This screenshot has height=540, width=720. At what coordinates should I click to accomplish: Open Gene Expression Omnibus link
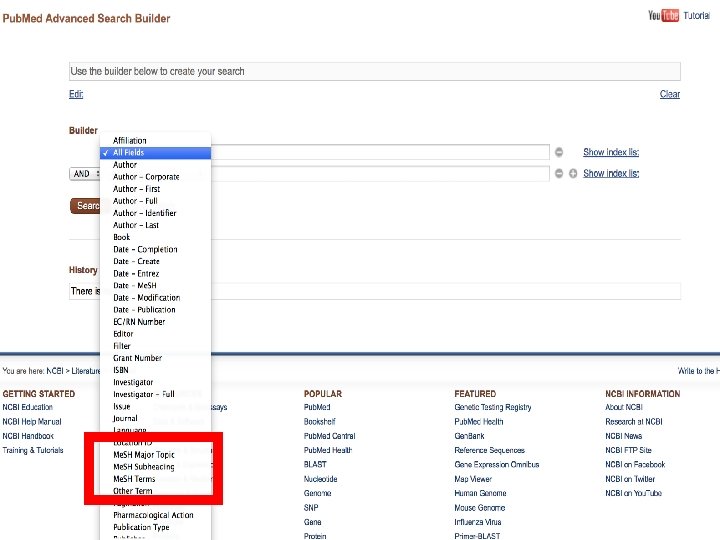(x=497, y=464)
